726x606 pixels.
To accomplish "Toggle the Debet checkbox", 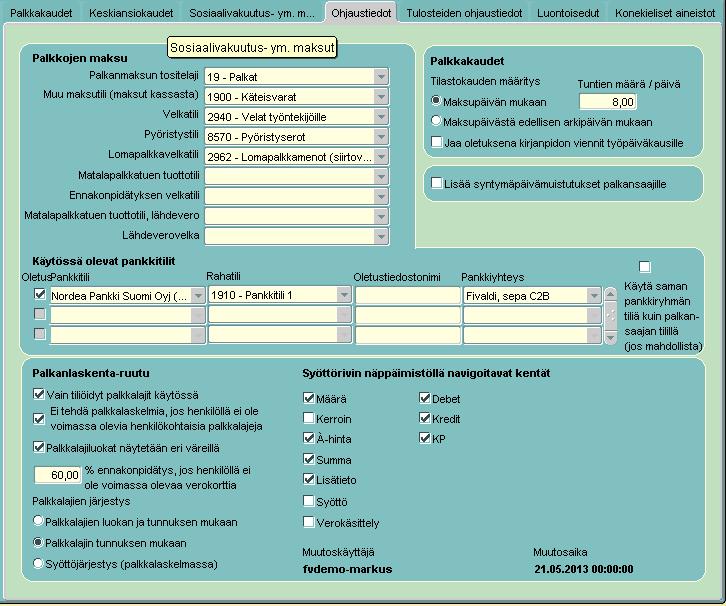I will click(425, 398).
